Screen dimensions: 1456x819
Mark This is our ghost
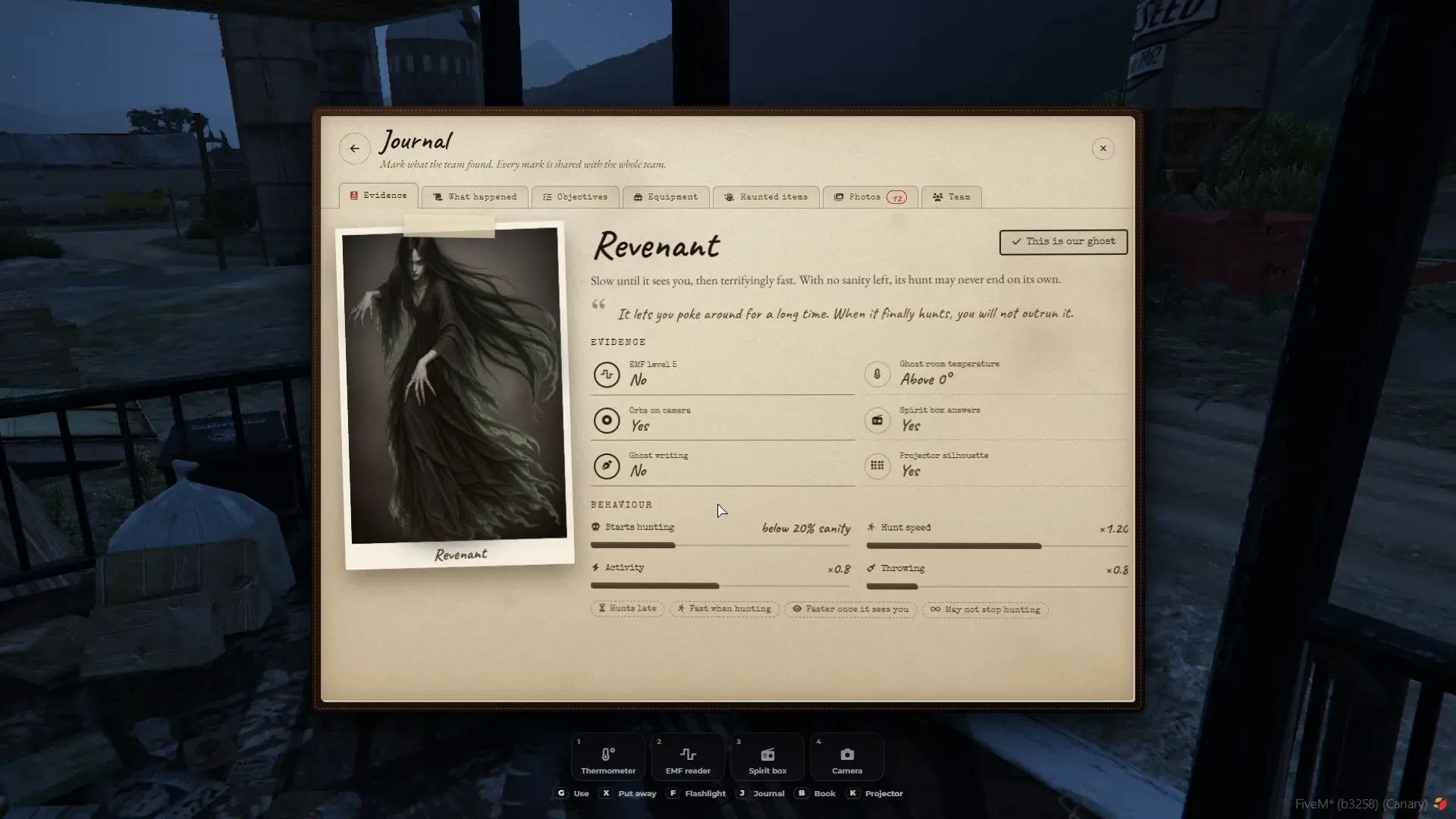pos(1063,242)
